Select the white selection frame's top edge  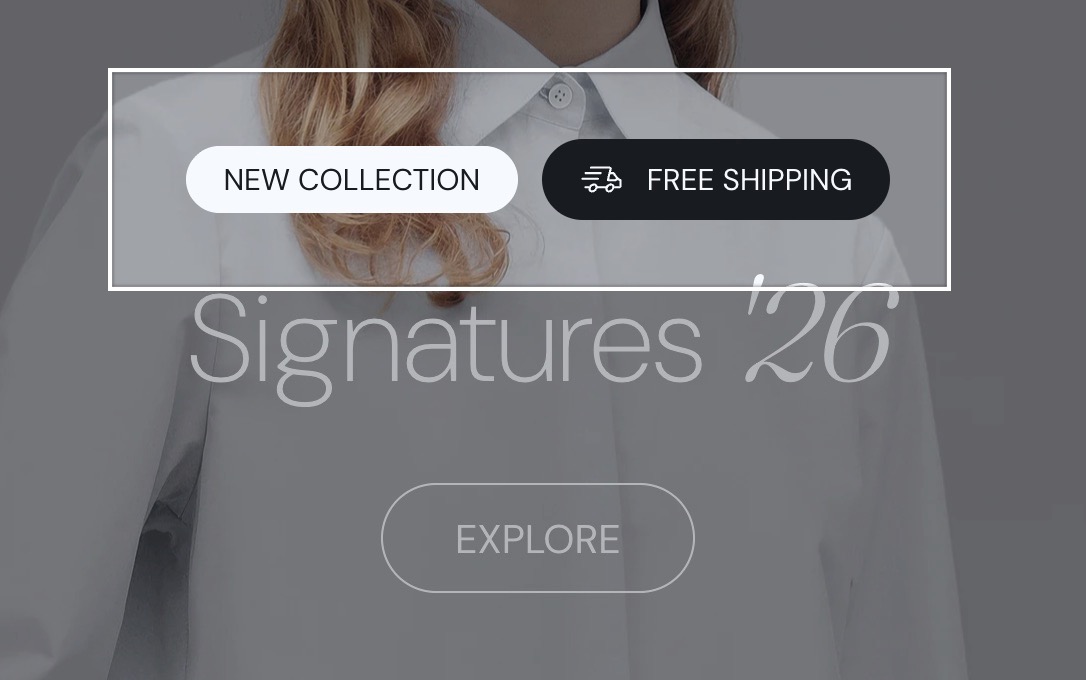coord(529,71)
